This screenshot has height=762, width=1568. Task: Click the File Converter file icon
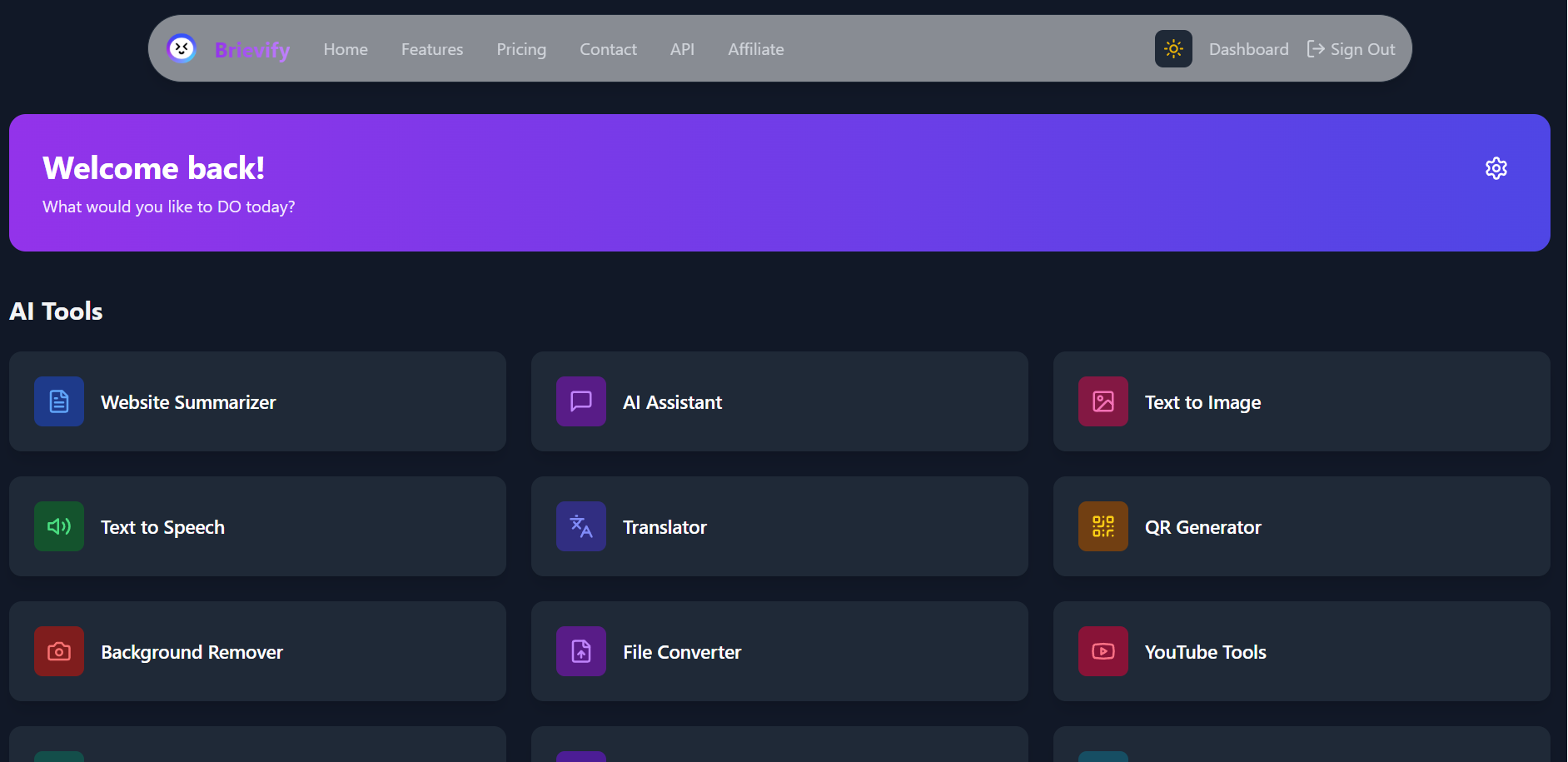pos(581,651)
